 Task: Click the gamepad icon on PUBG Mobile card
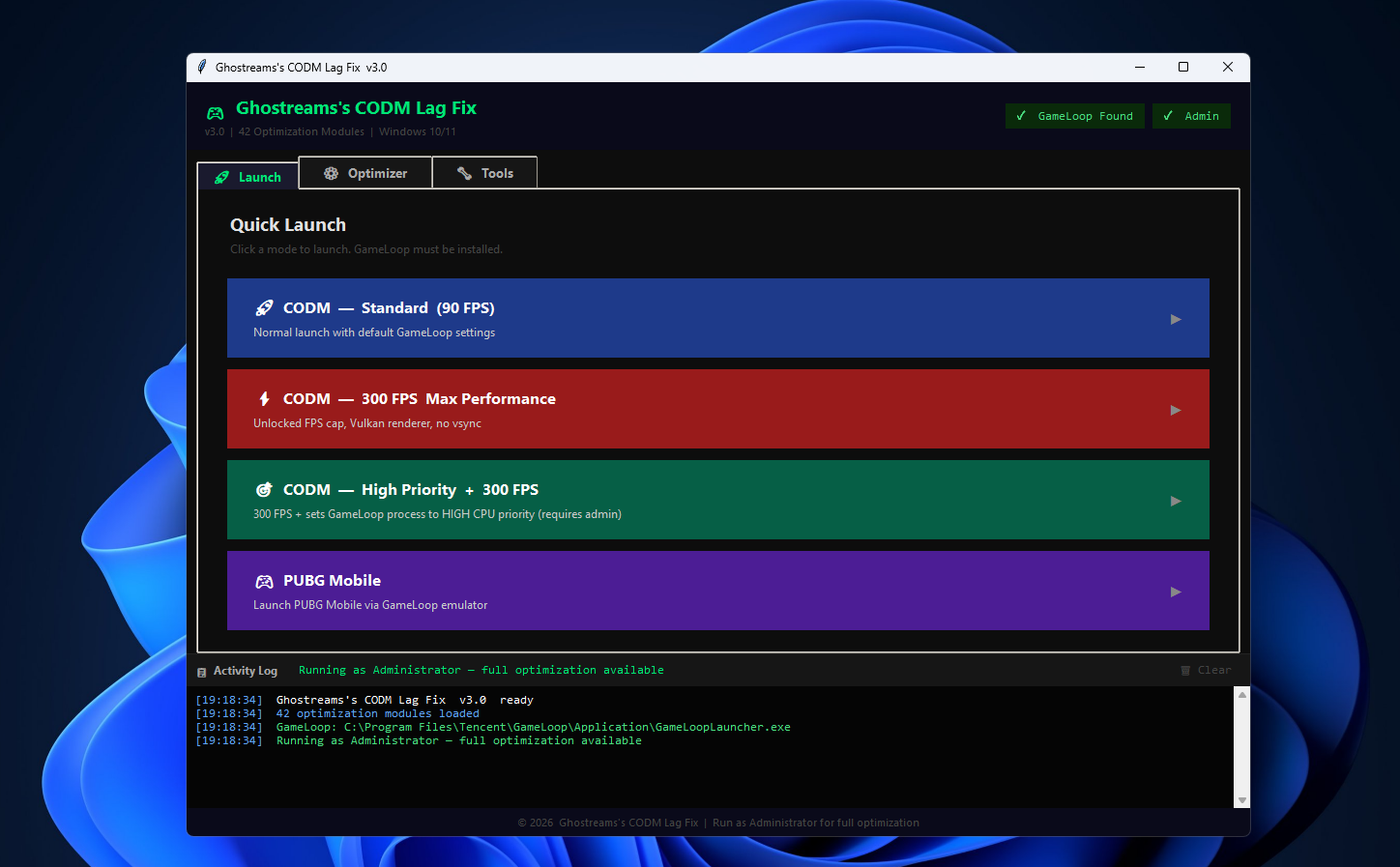pos(264,581)
